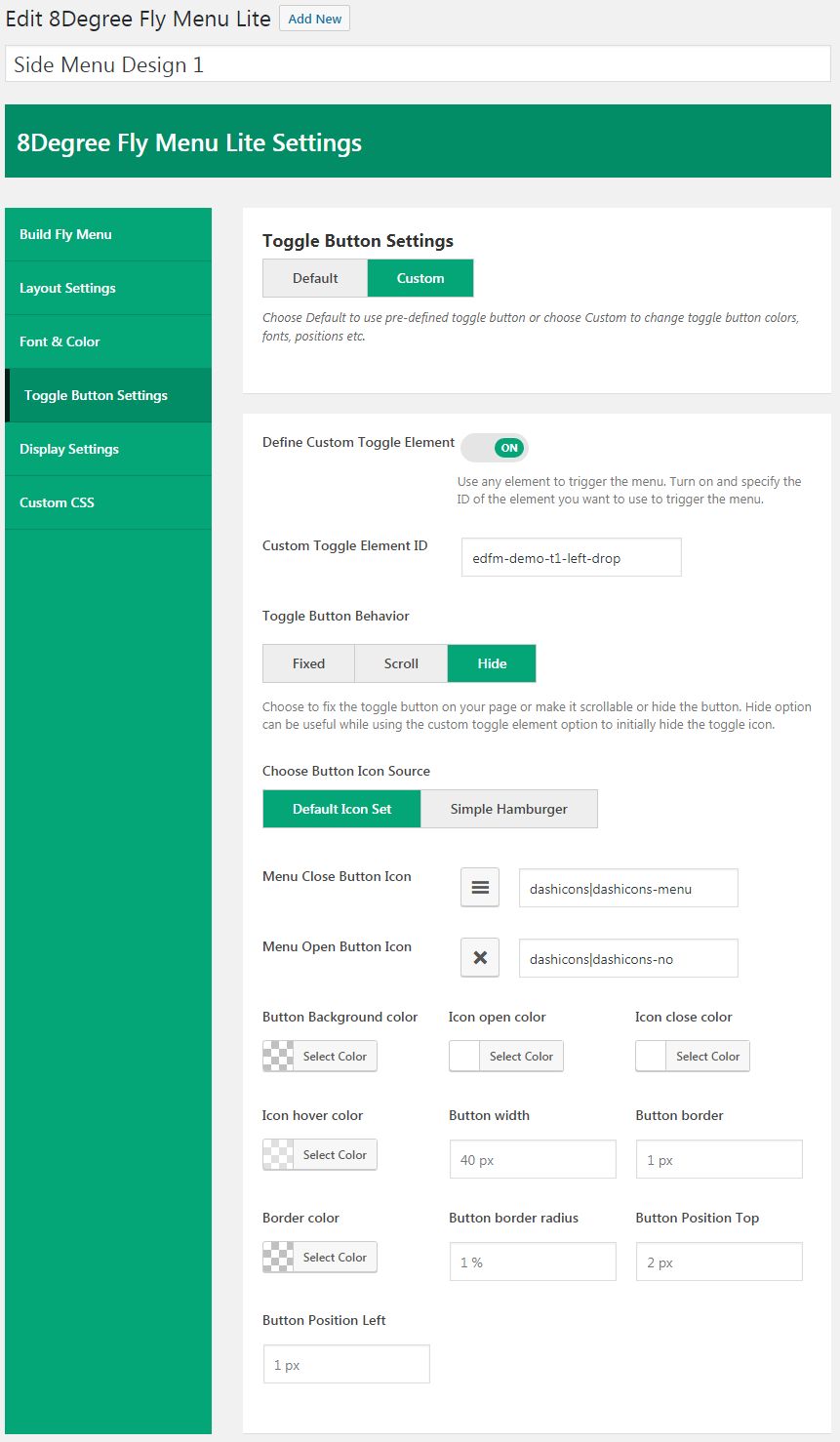Select Default toggle button mode
Screen dimensions: 840x1442
pos(315,278)
